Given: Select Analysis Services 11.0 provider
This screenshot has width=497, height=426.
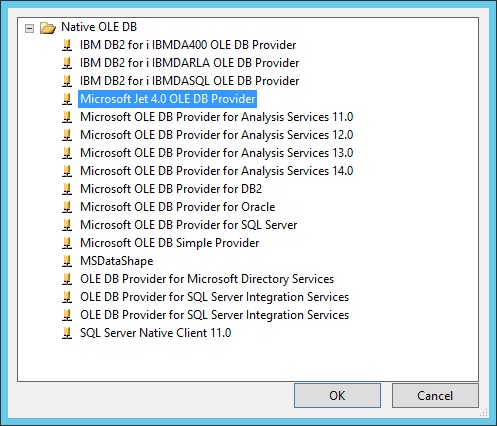Looking at the screenshot, I should (x=216, y=117).
